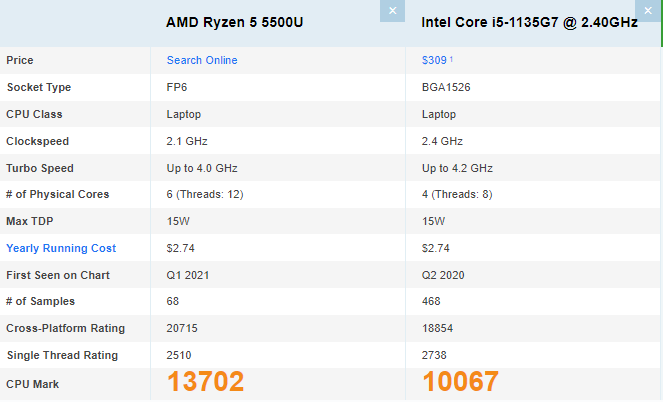
Task: Select the First Seen on Chart label
Action: [58, 275]
